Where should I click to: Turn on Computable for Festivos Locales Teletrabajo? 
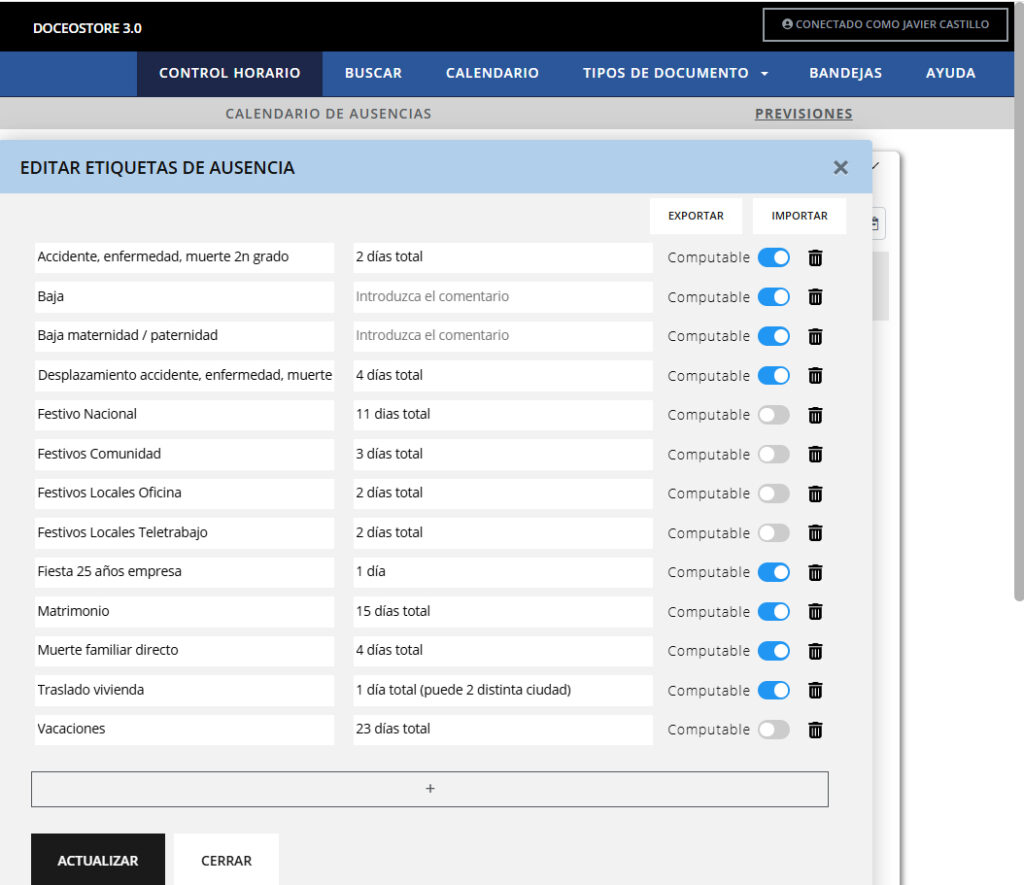774,533
